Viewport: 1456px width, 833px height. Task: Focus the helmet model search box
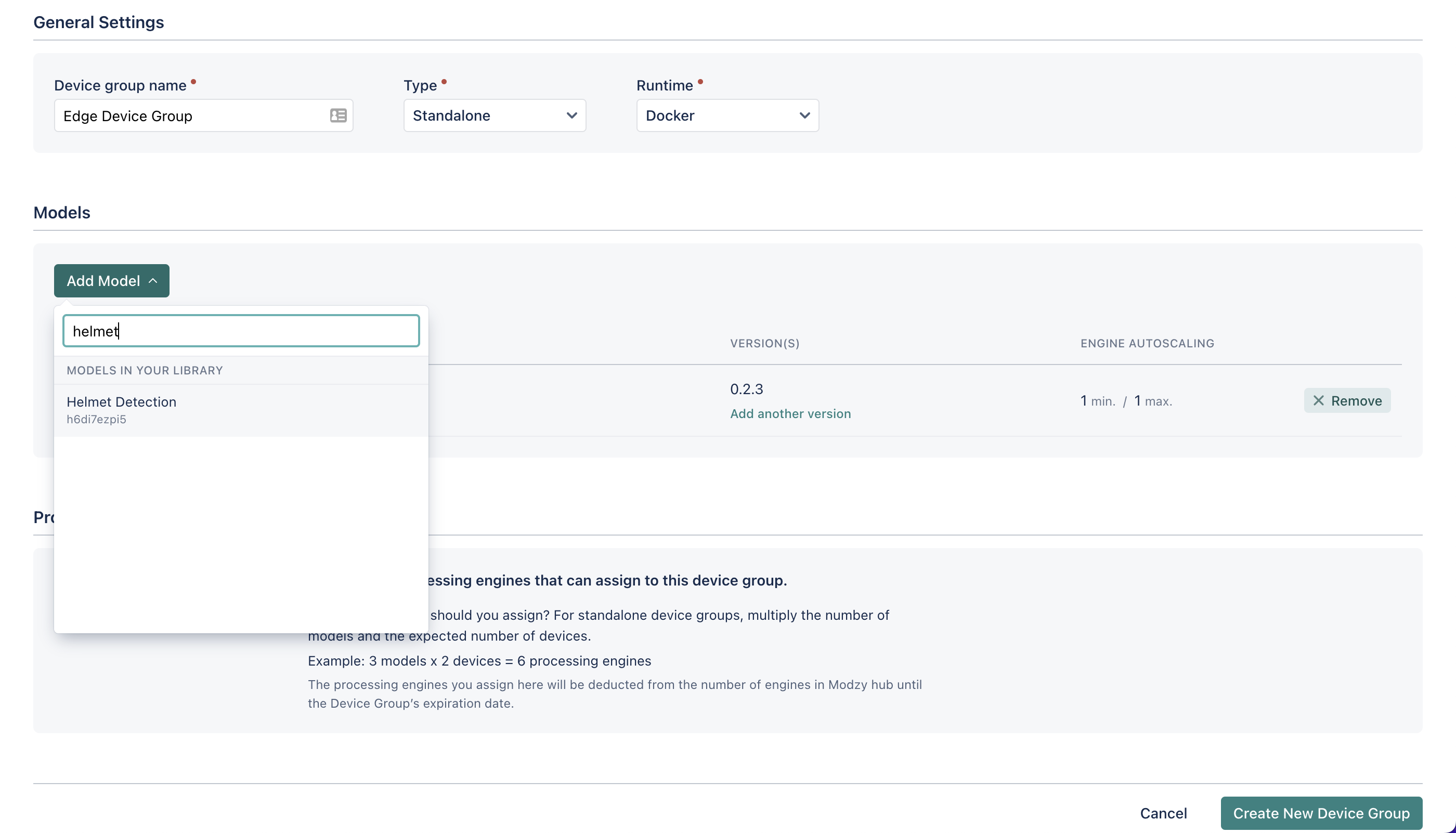[241, 331]
